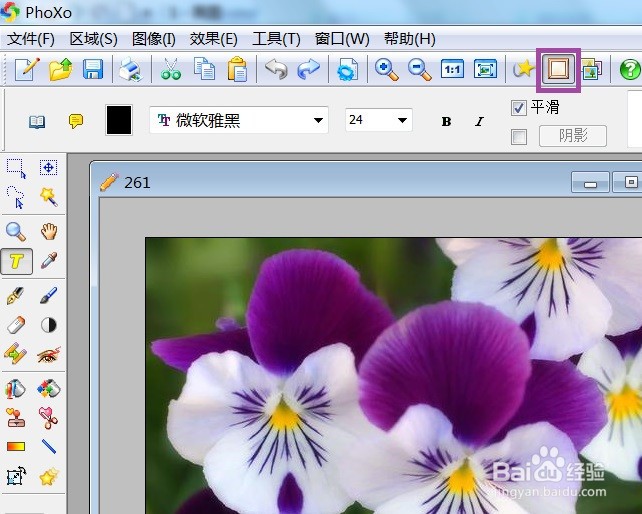Fit image to window icon
The height and width of the screenshot is (514, 642).
[x=485, y=69]
